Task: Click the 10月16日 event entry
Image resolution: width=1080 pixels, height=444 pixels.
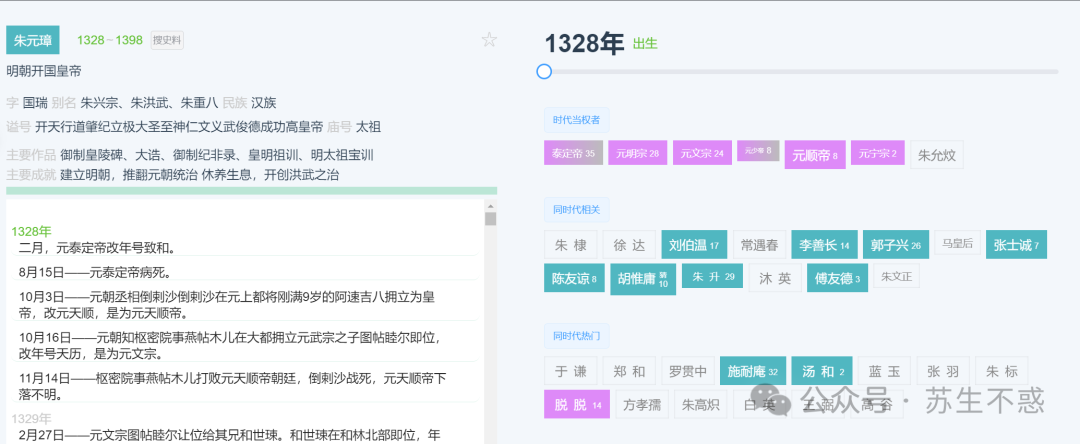Action: pyautogui.click(x=229, y=346)
